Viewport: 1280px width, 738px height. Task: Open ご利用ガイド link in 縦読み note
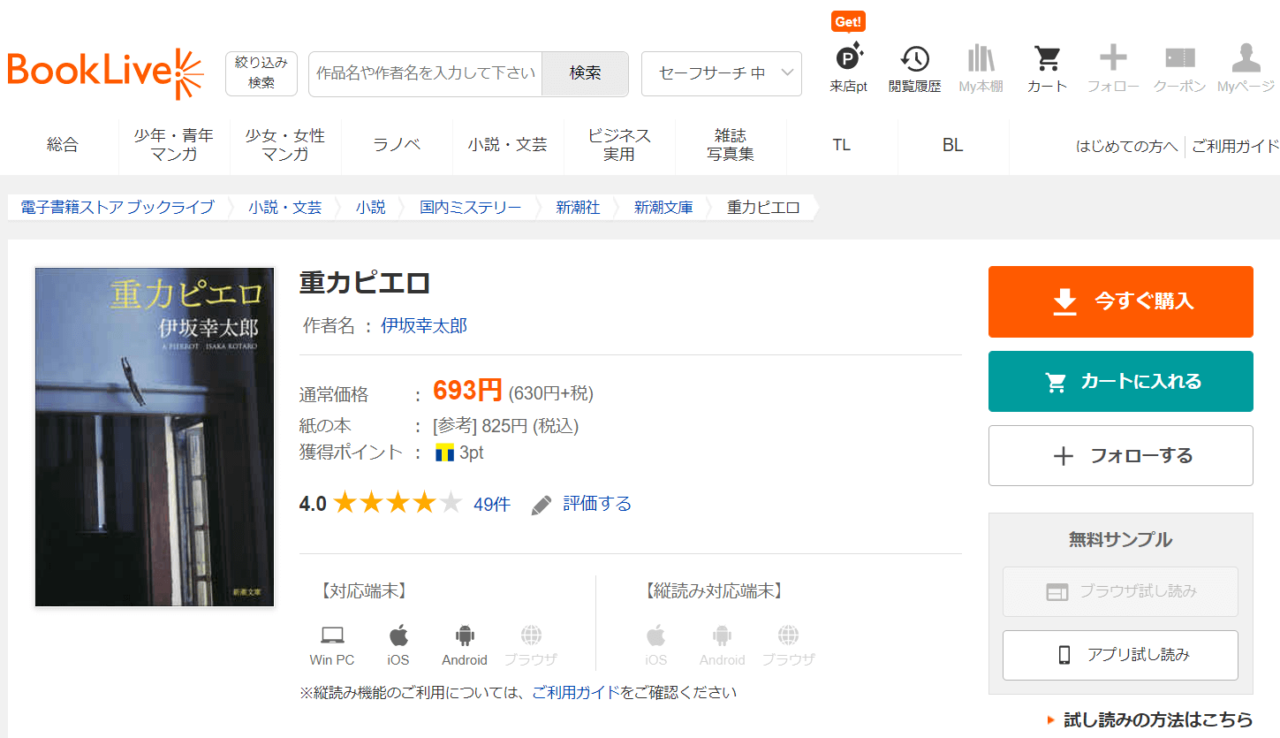coord(576,692)
